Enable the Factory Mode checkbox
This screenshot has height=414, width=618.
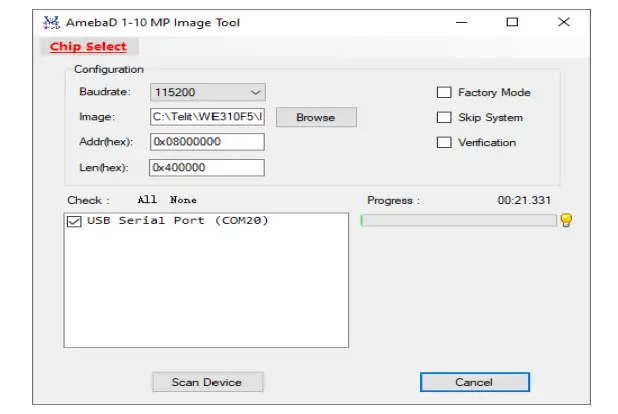point(444,93)
